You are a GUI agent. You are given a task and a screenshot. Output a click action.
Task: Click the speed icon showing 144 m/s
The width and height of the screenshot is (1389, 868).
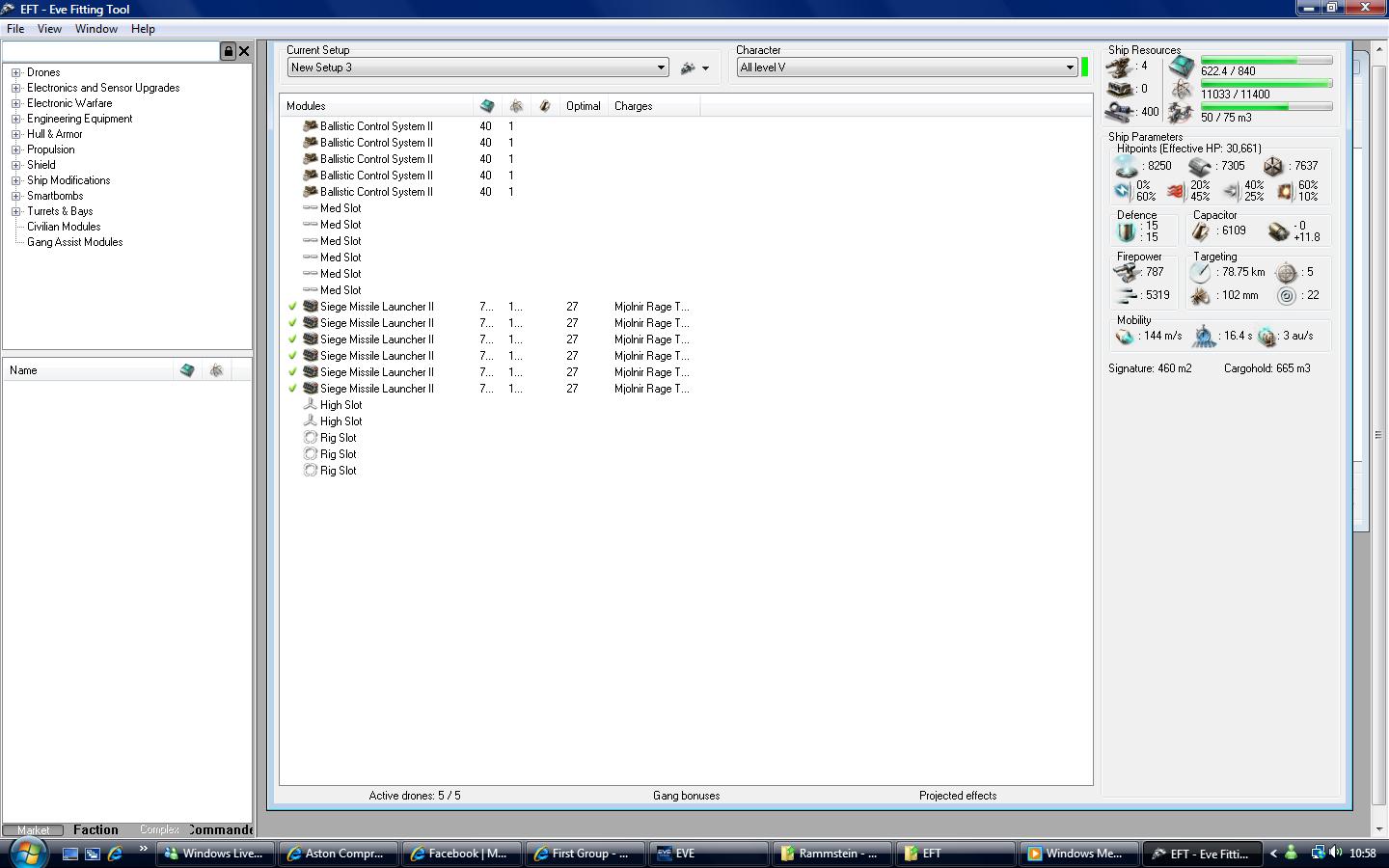1125,337
